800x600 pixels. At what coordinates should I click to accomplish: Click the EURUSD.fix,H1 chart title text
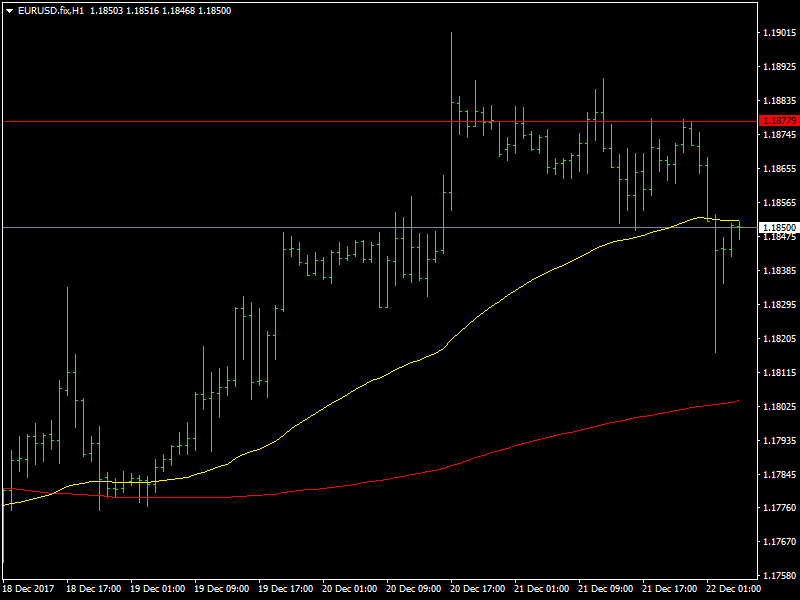click(x=51, y=11)
